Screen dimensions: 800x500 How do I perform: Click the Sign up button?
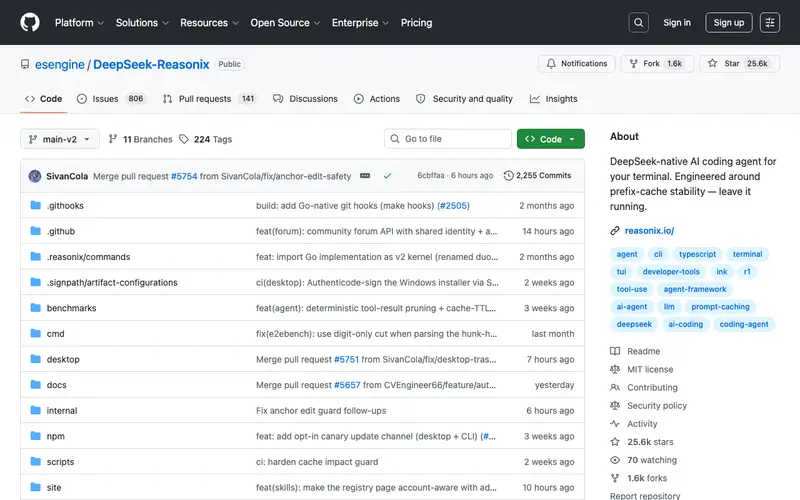(x=729, y=22)
